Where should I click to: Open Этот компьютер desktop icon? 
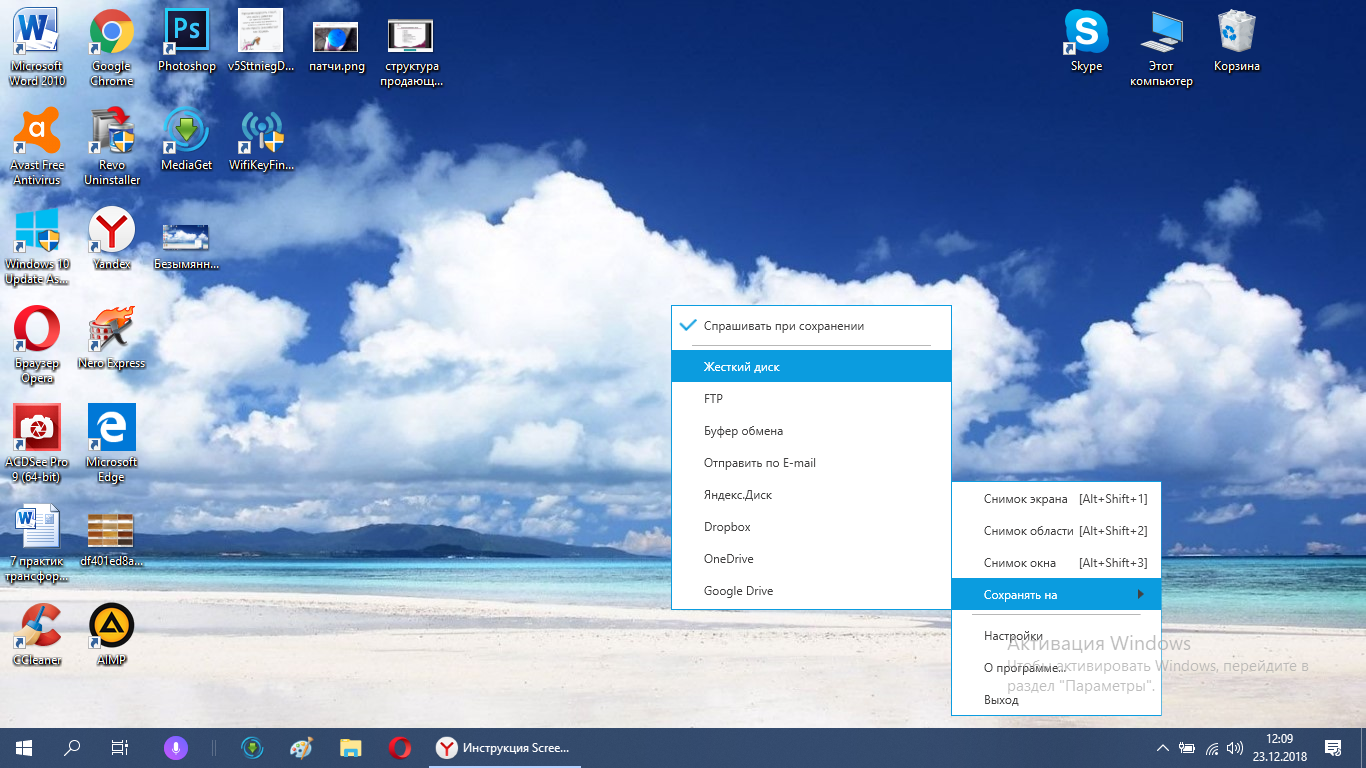(x=1161, y=47)
